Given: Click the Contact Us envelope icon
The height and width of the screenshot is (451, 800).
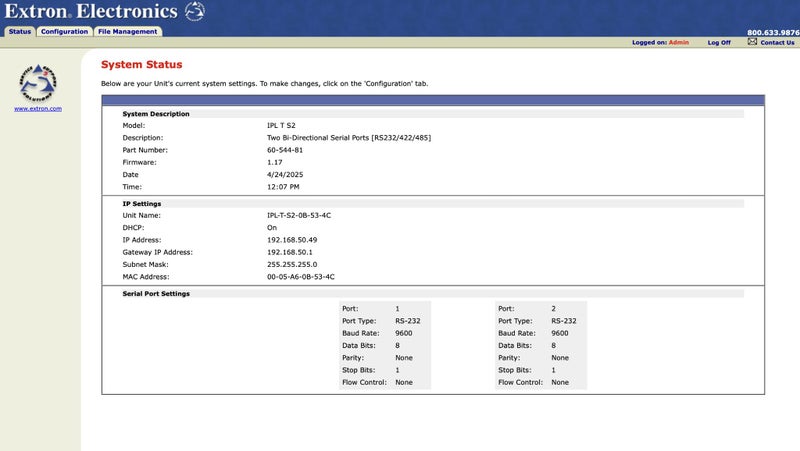Looking at the screenshot, I should (753, 42).
